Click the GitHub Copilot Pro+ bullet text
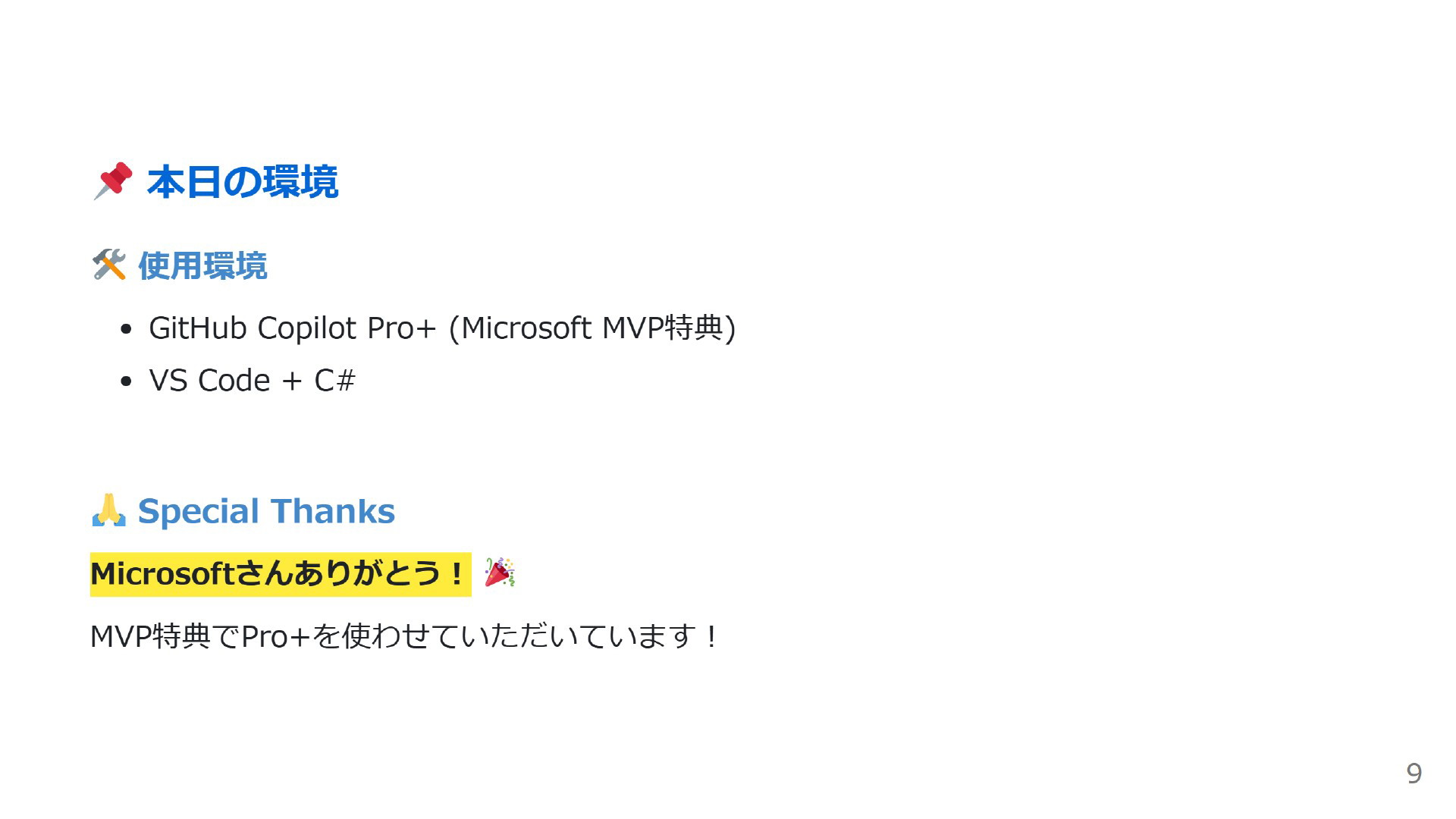The width and height of the screenshot is (1456, 819). tap(442, 328)
